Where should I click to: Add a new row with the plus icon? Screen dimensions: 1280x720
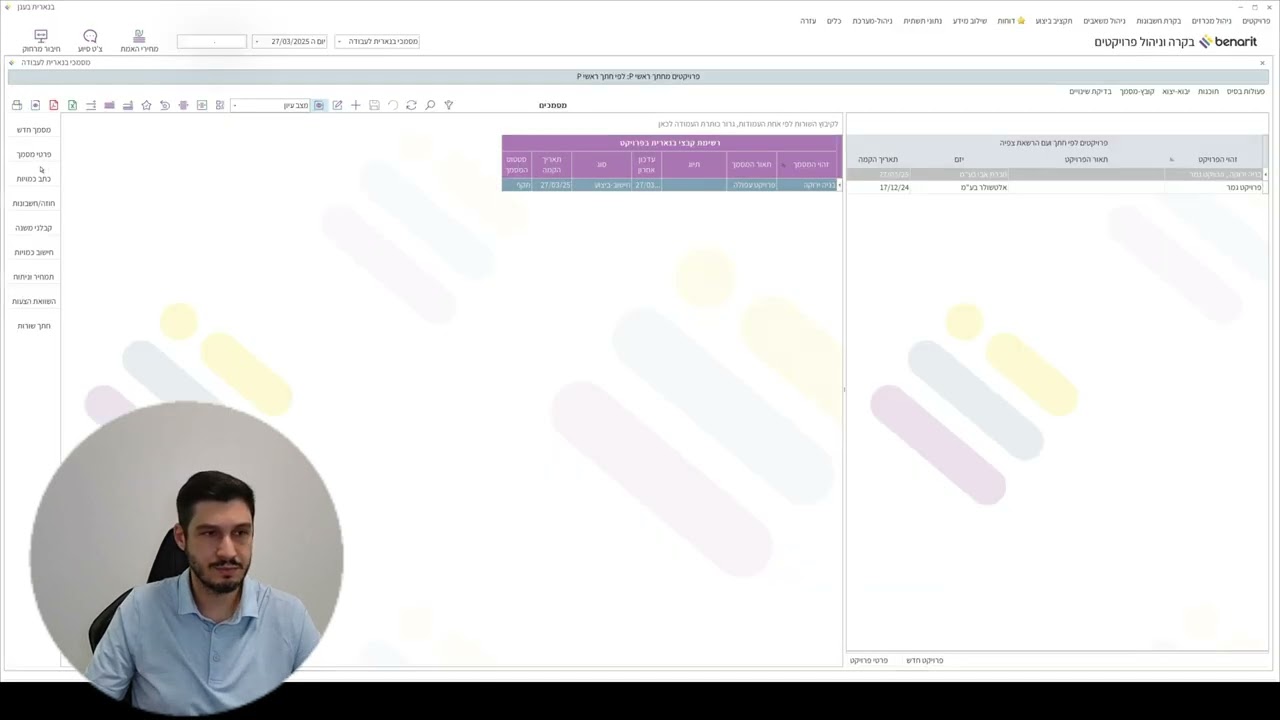355,105
